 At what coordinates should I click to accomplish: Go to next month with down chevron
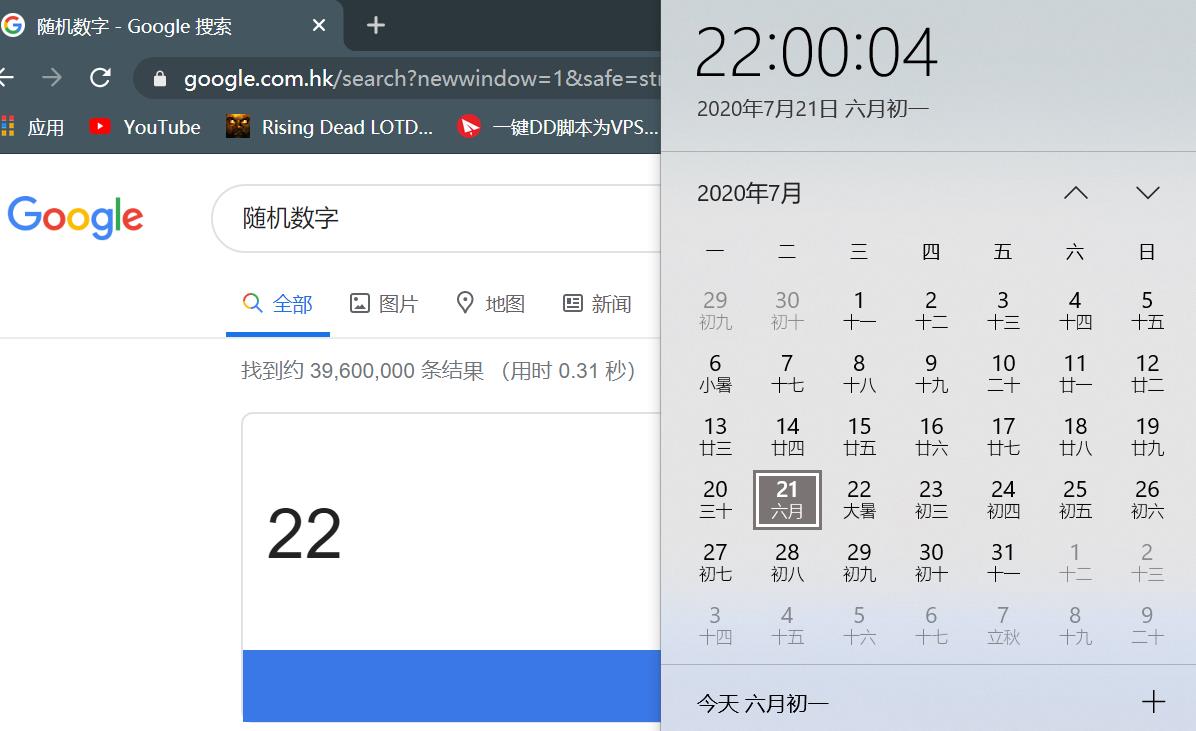(1147, 193)
